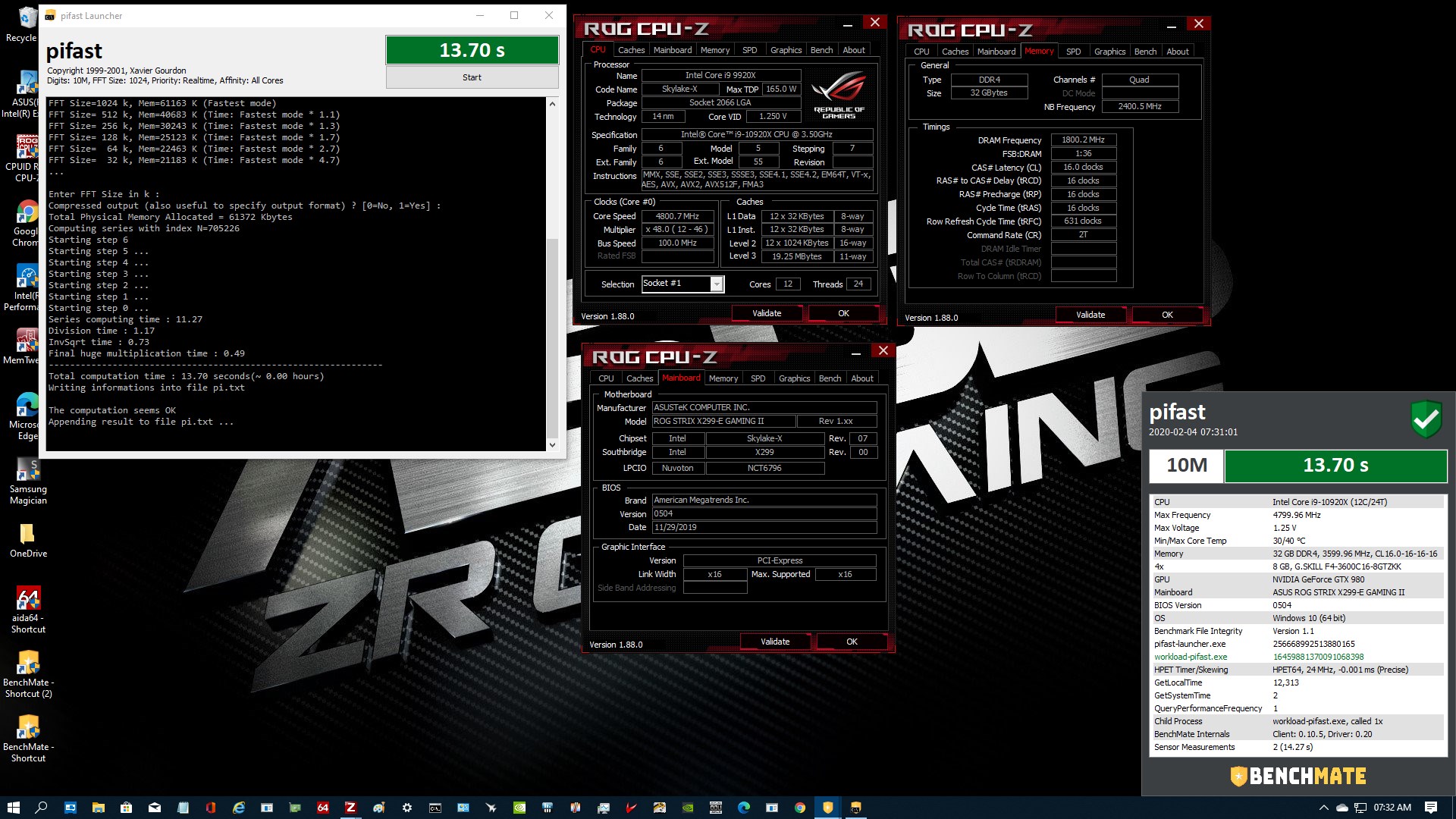
Task: Click the BenchMate logo at panel bottom
Action: (1298, 777)
